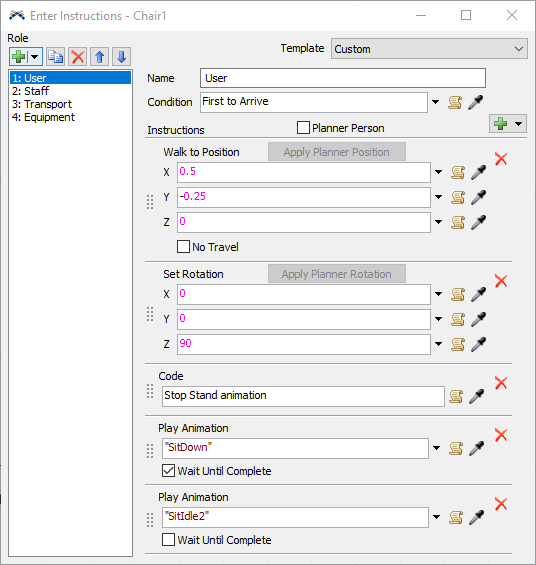Check the No Travel option
The height and width of the screenshot is (565, 536).
pyautogui.click(x=183, y=247)
